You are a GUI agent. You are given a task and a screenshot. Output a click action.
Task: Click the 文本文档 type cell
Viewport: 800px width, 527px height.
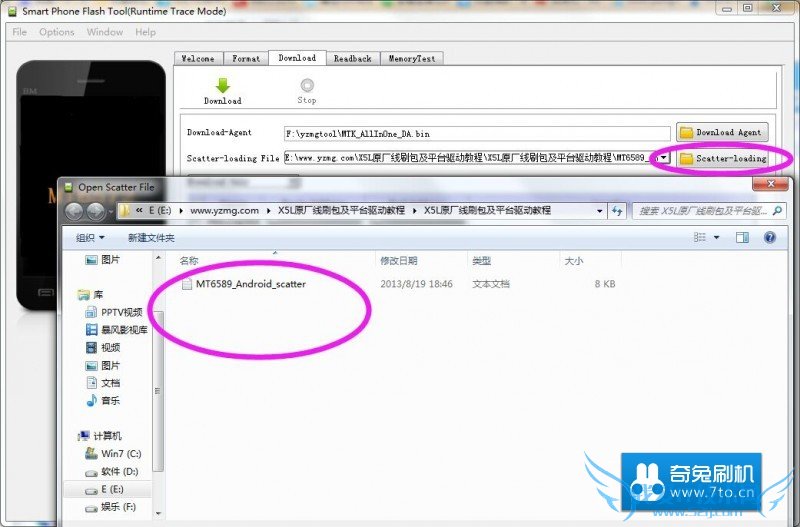click(x=490, y=284)
